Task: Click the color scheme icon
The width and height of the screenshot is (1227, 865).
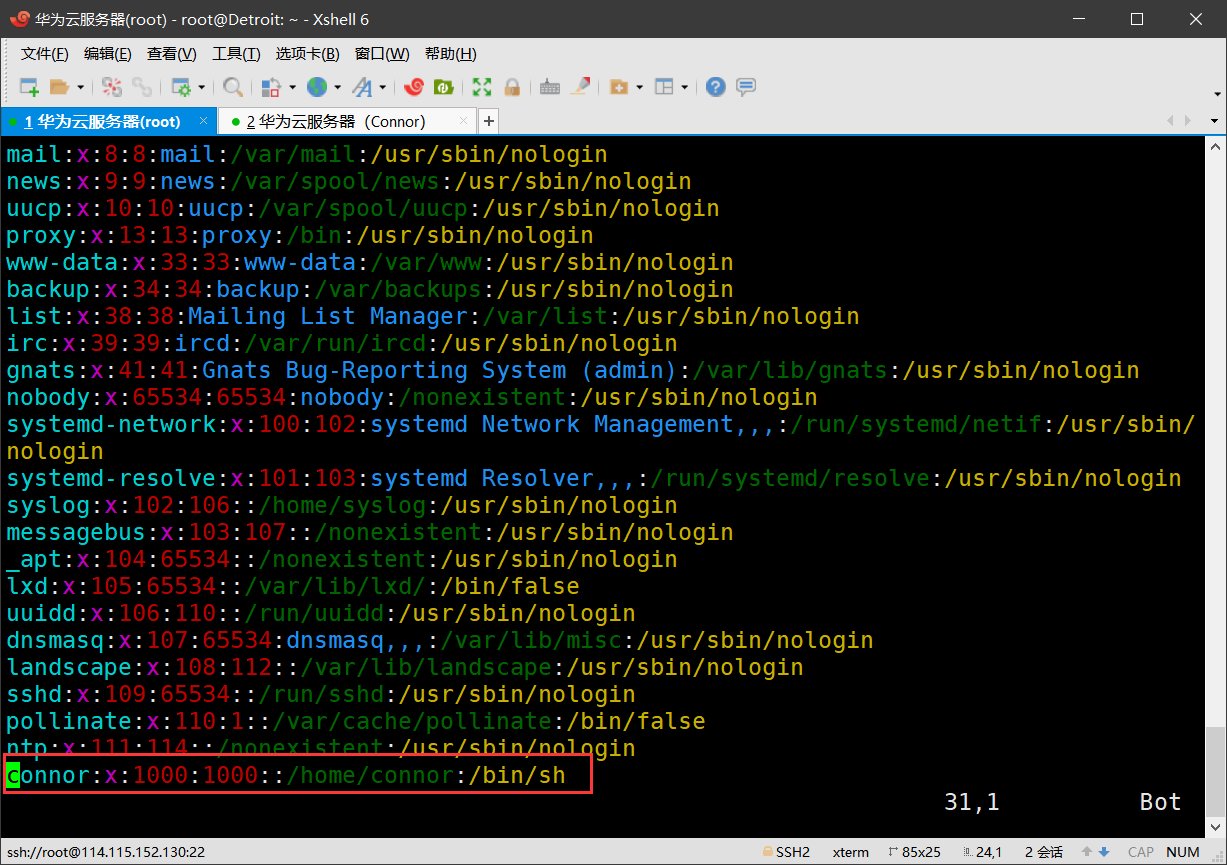Action: pos(270,87)
